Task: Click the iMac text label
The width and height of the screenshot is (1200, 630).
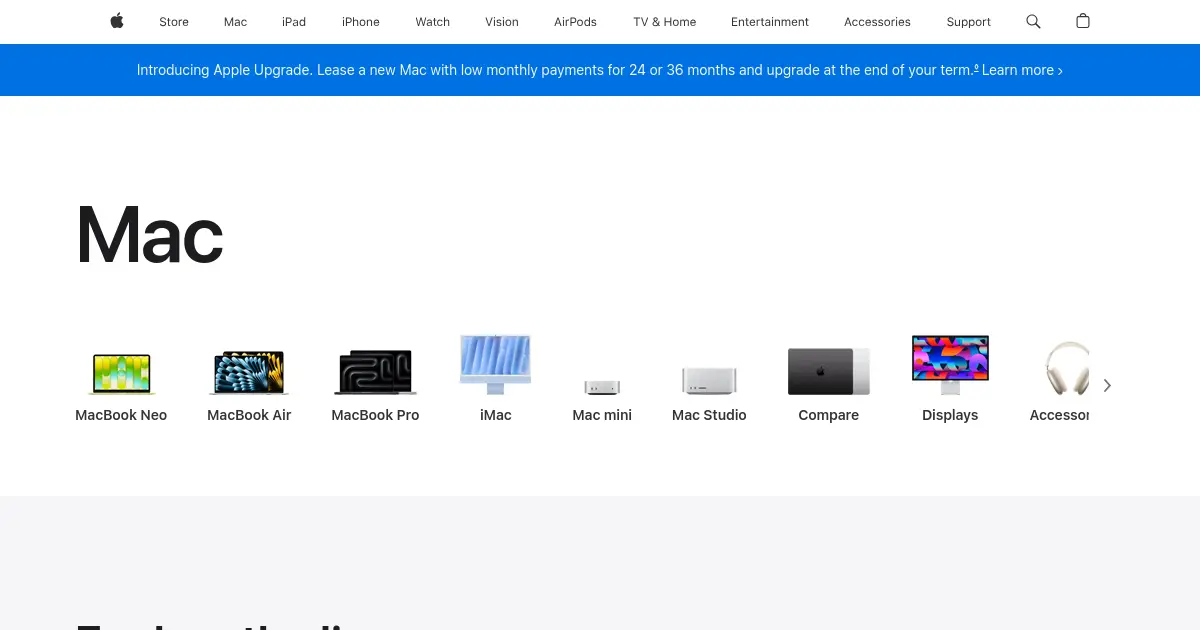Action: pyautogui.click(x=495, y=415)
